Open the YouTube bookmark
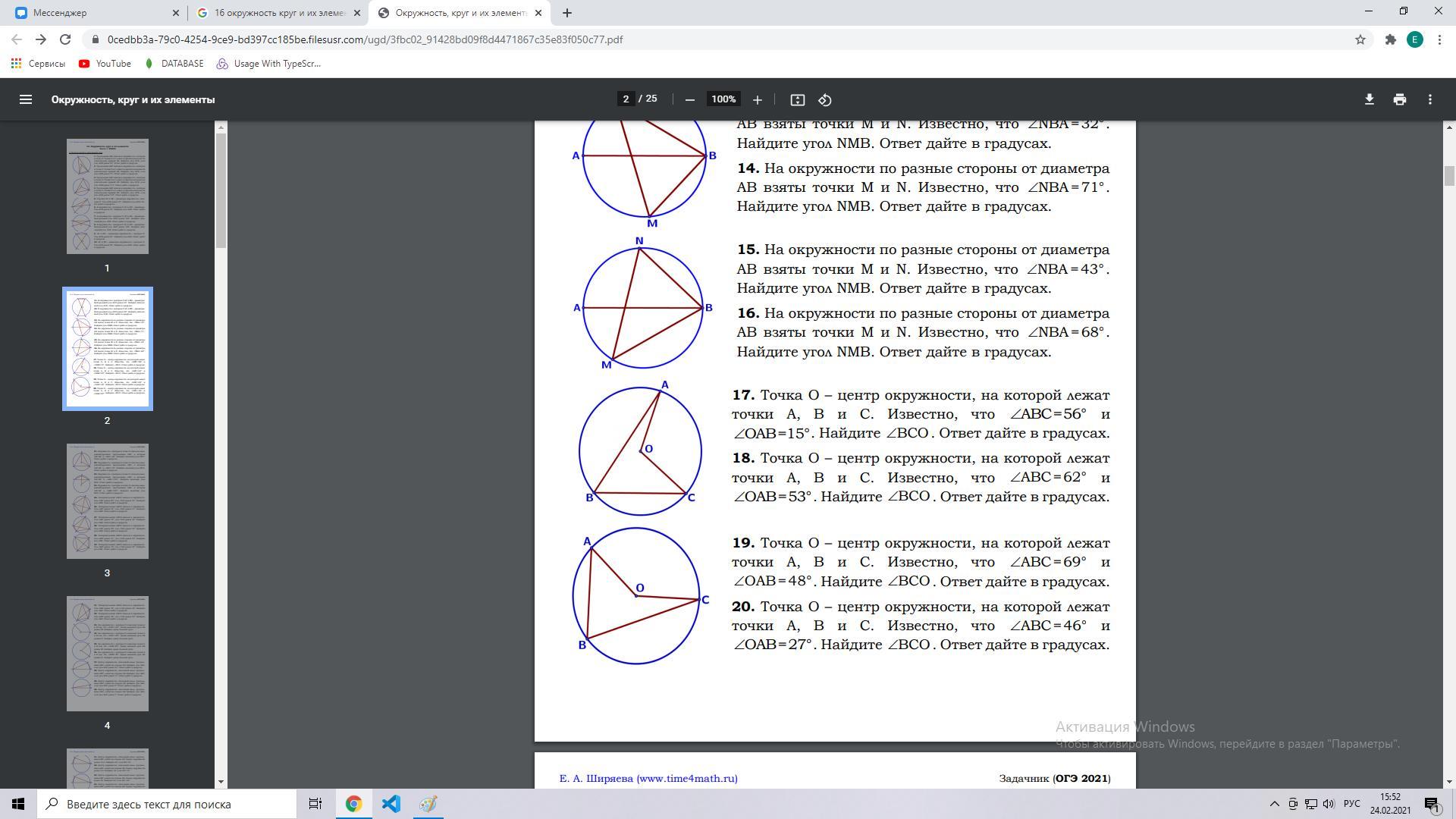 pyautogui.click(x=105, y=64)
